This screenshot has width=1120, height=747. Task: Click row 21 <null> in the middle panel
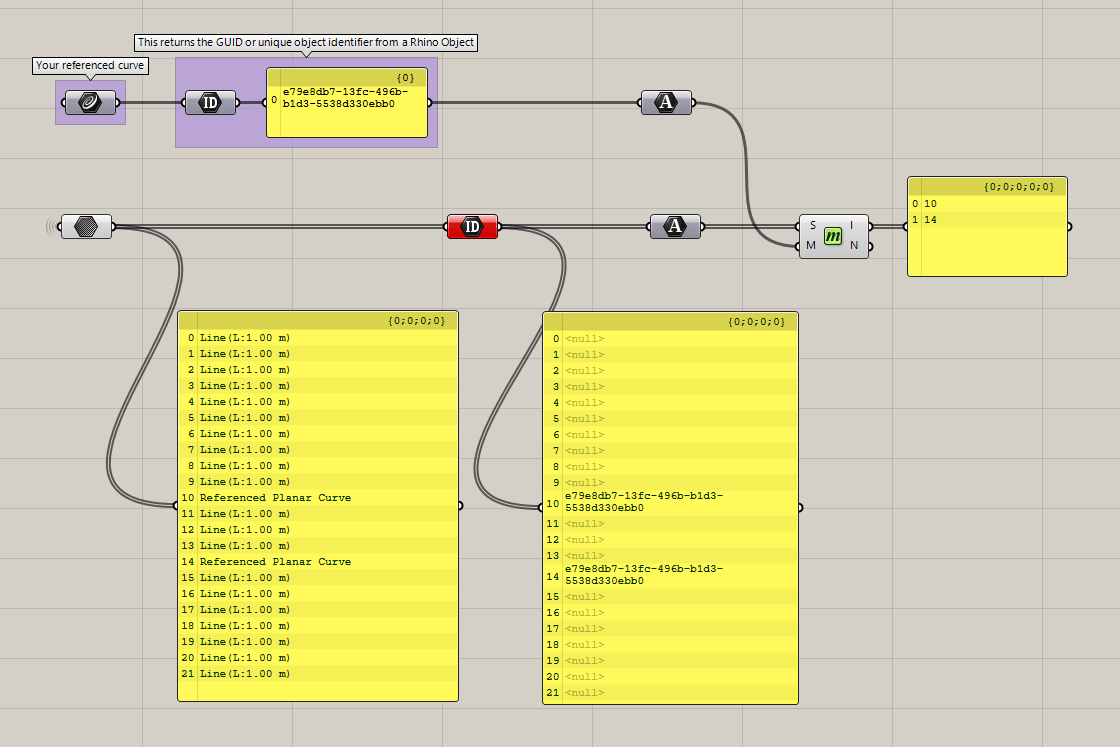tap(670, 693)
